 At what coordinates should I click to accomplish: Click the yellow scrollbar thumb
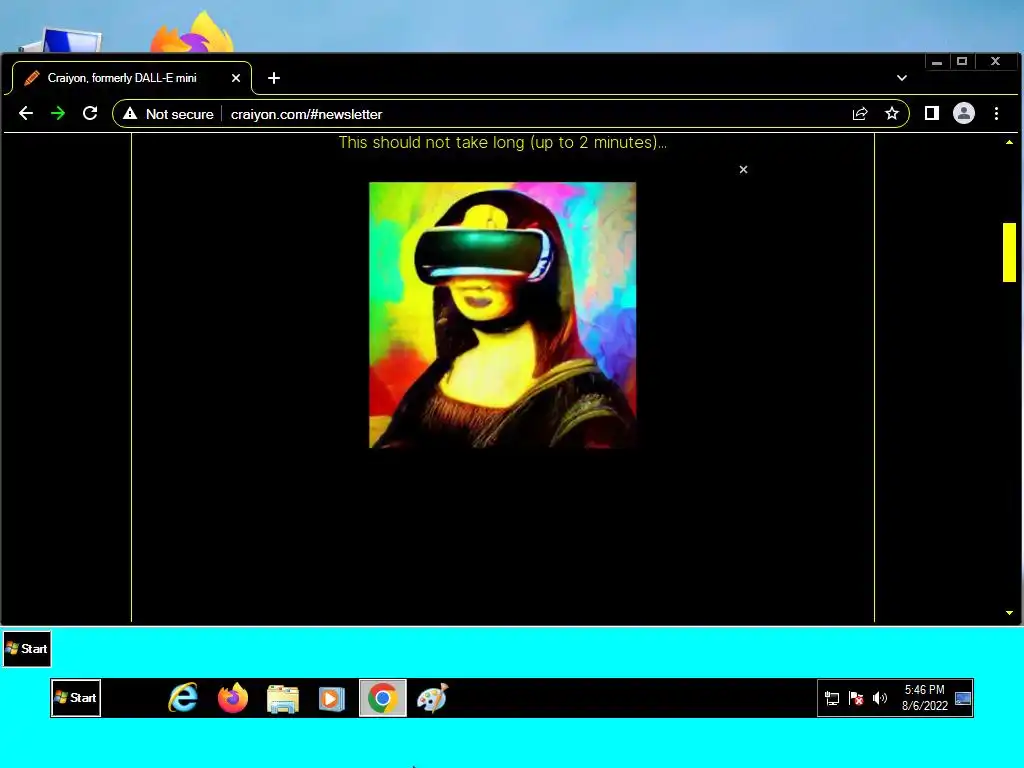coord(1010,253)
